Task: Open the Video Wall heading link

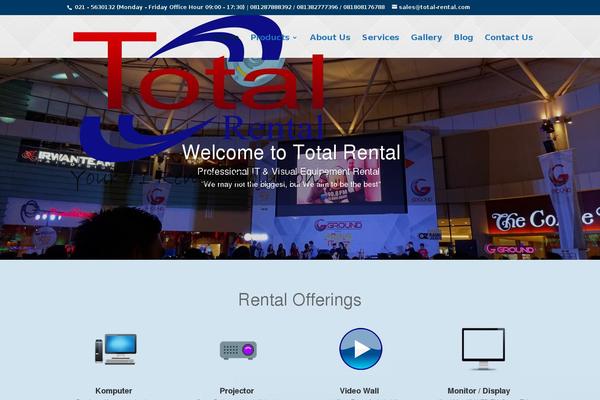Action: [359, 391]
